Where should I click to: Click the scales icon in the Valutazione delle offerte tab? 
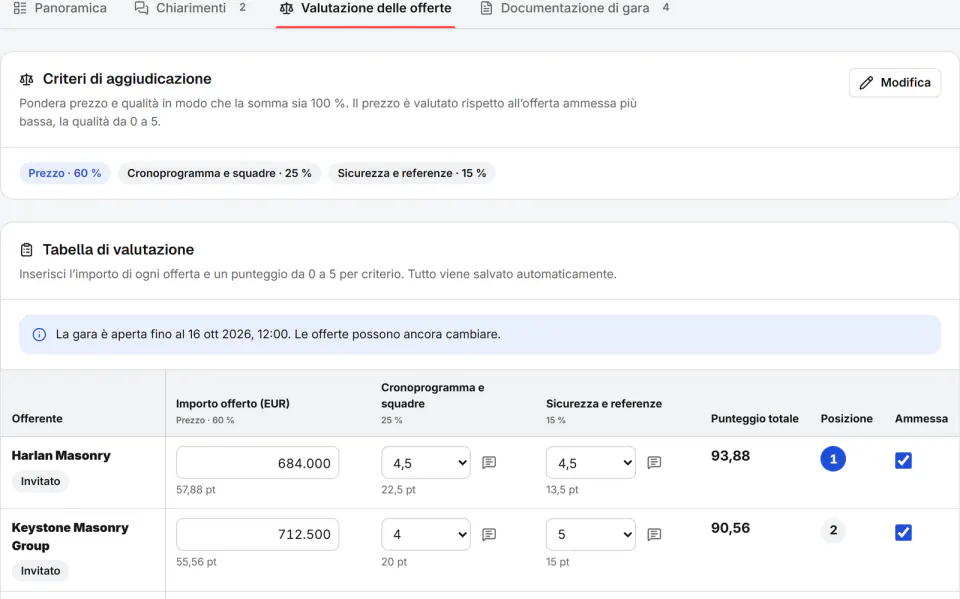[x=287, y=9]
